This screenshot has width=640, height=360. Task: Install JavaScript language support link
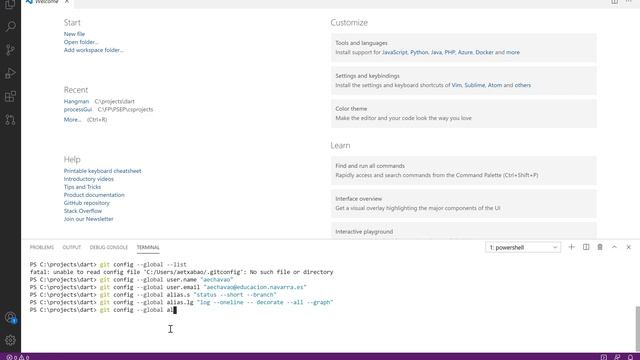(395, 52)
